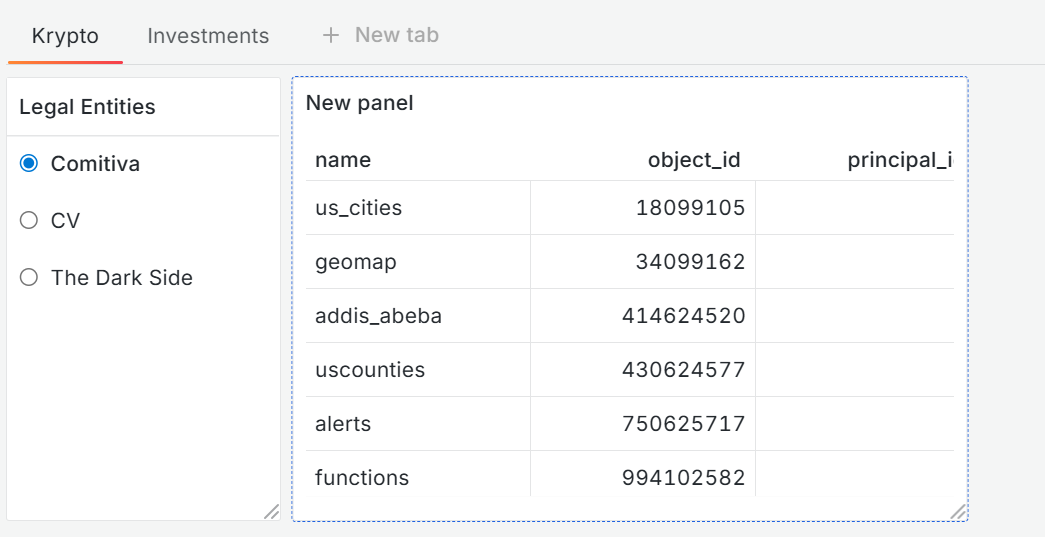Click the resize handle of New panel
This screenshot has width=1045, height=537.
coord(957,511)
